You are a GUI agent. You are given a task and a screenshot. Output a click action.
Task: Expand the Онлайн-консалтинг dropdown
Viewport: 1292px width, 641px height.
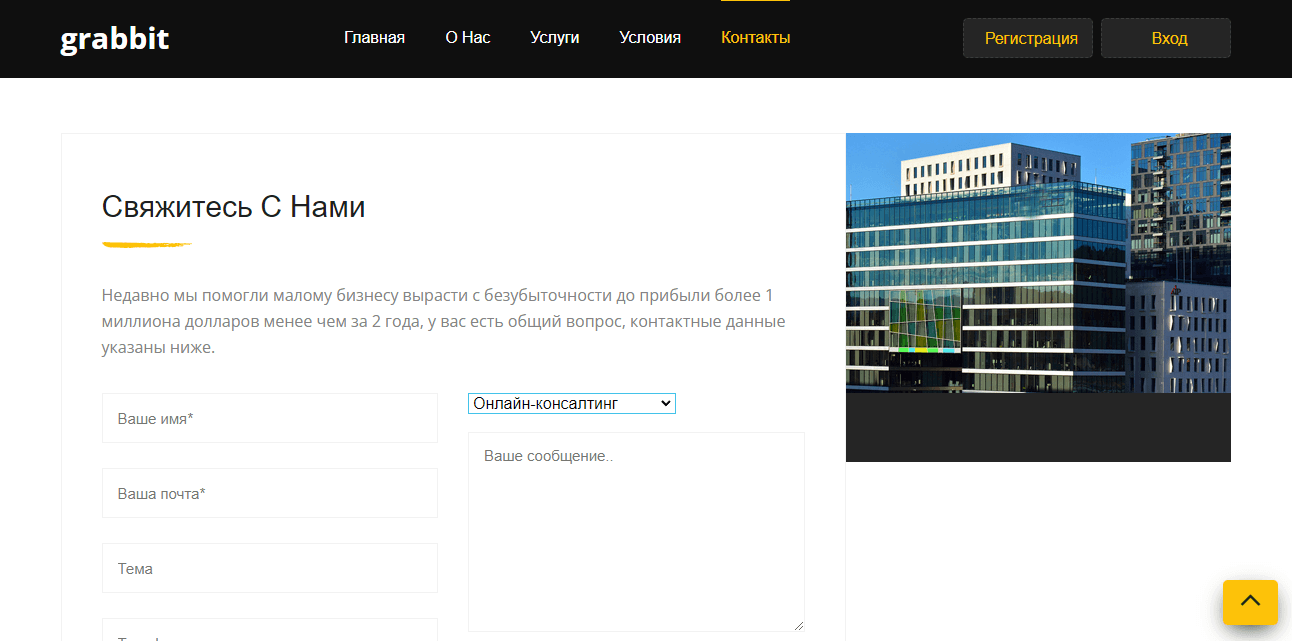tap(571, 403)
